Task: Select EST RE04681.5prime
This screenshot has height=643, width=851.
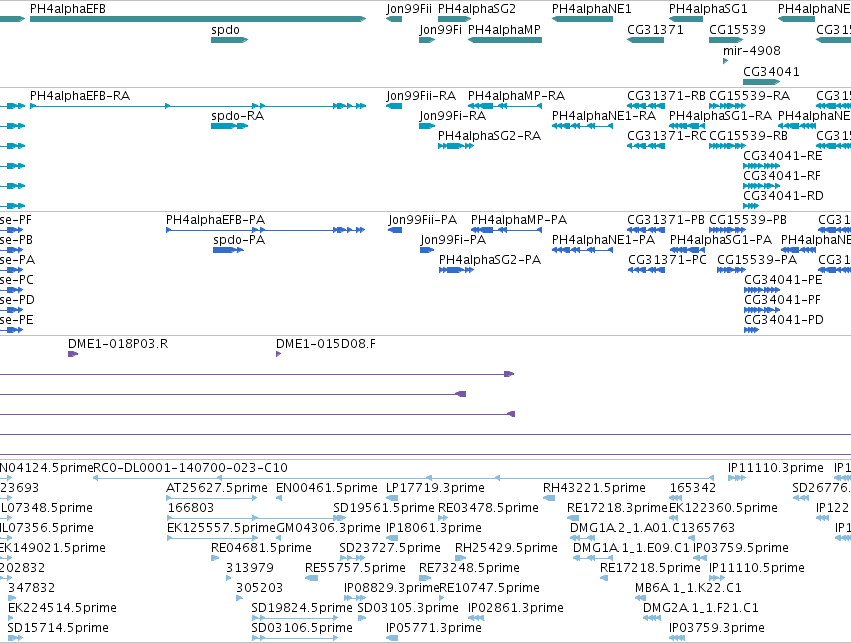Action: click(x=215, y=558)
